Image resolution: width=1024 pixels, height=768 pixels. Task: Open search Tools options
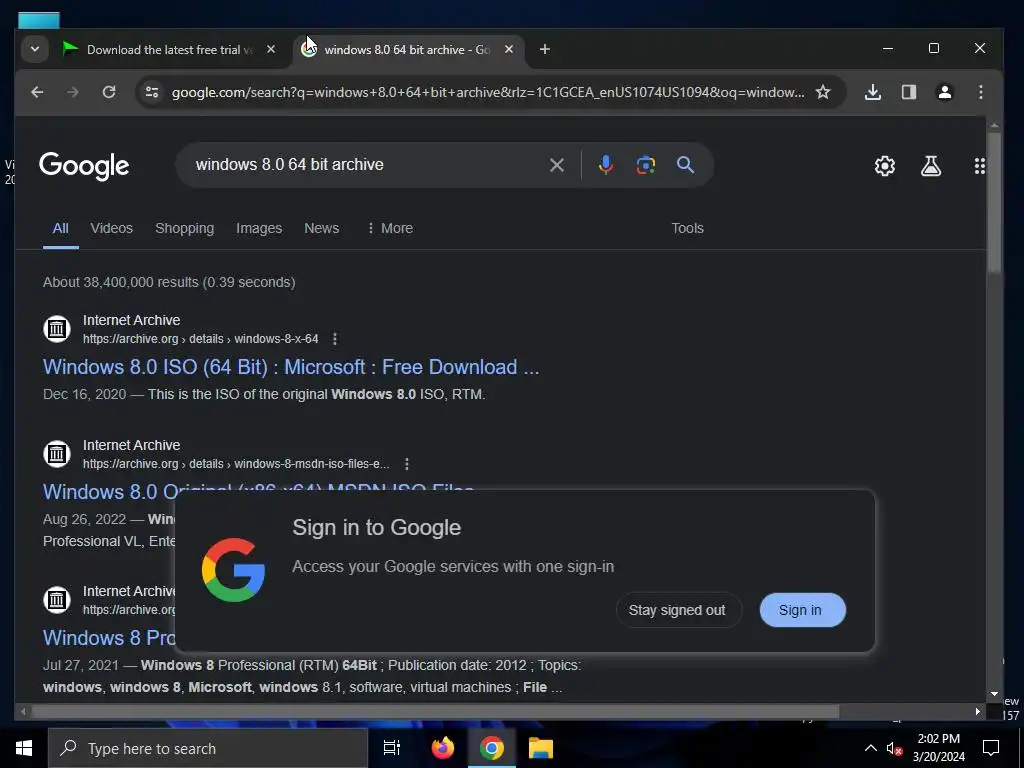pos(687,229)
